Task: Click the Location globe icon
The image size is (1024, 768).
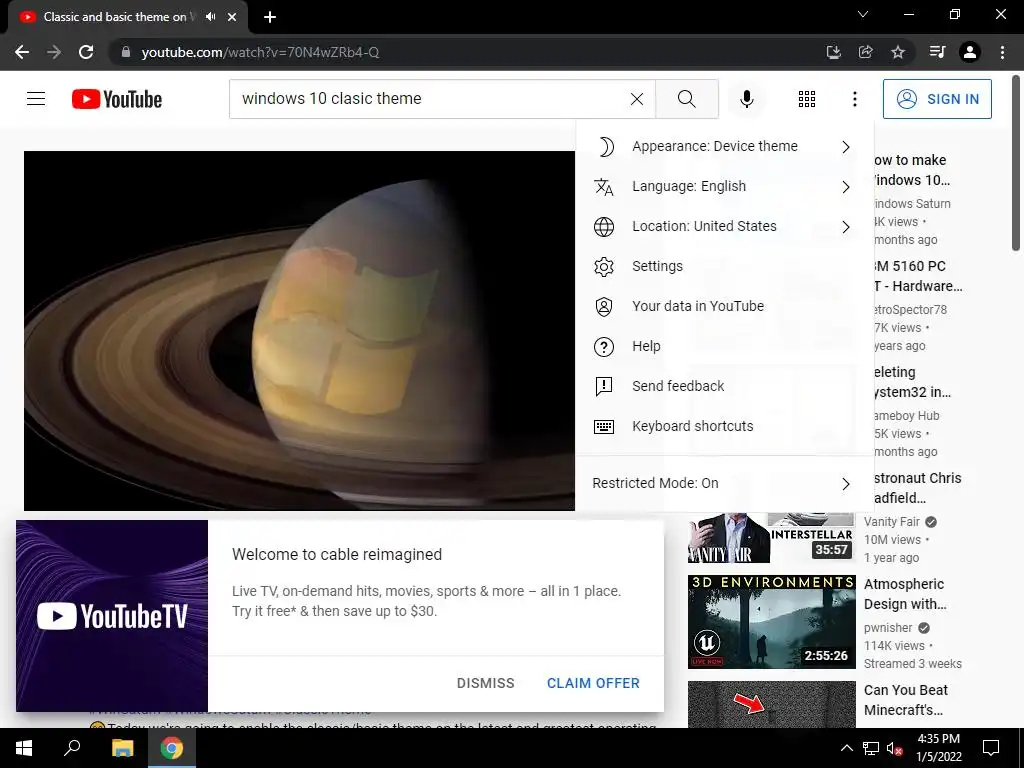Action: [604, 227]
